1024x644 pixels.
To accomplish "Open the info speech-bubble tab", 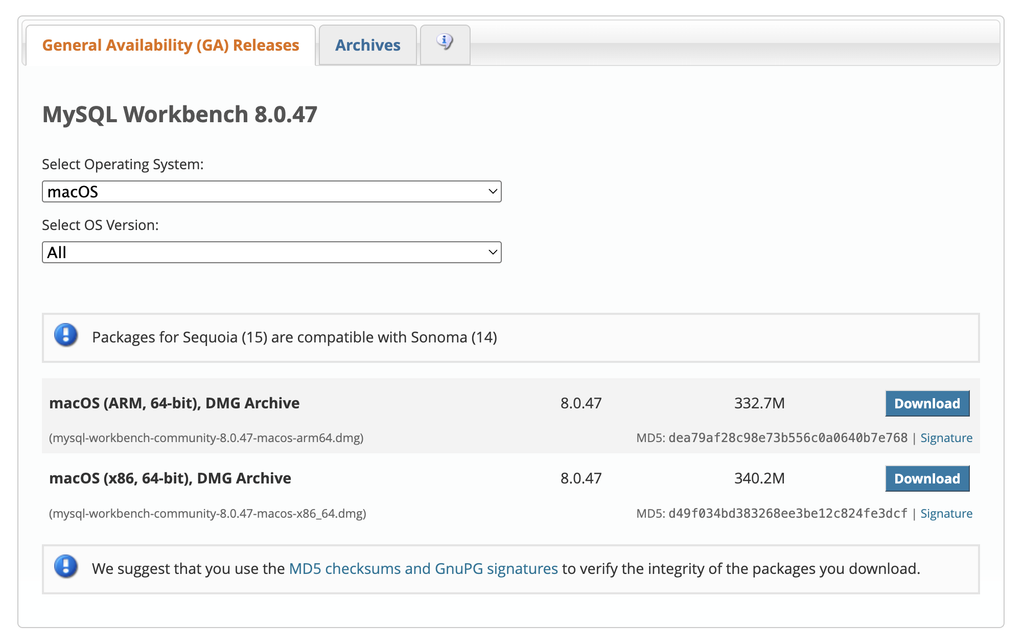I will point(445,44).
